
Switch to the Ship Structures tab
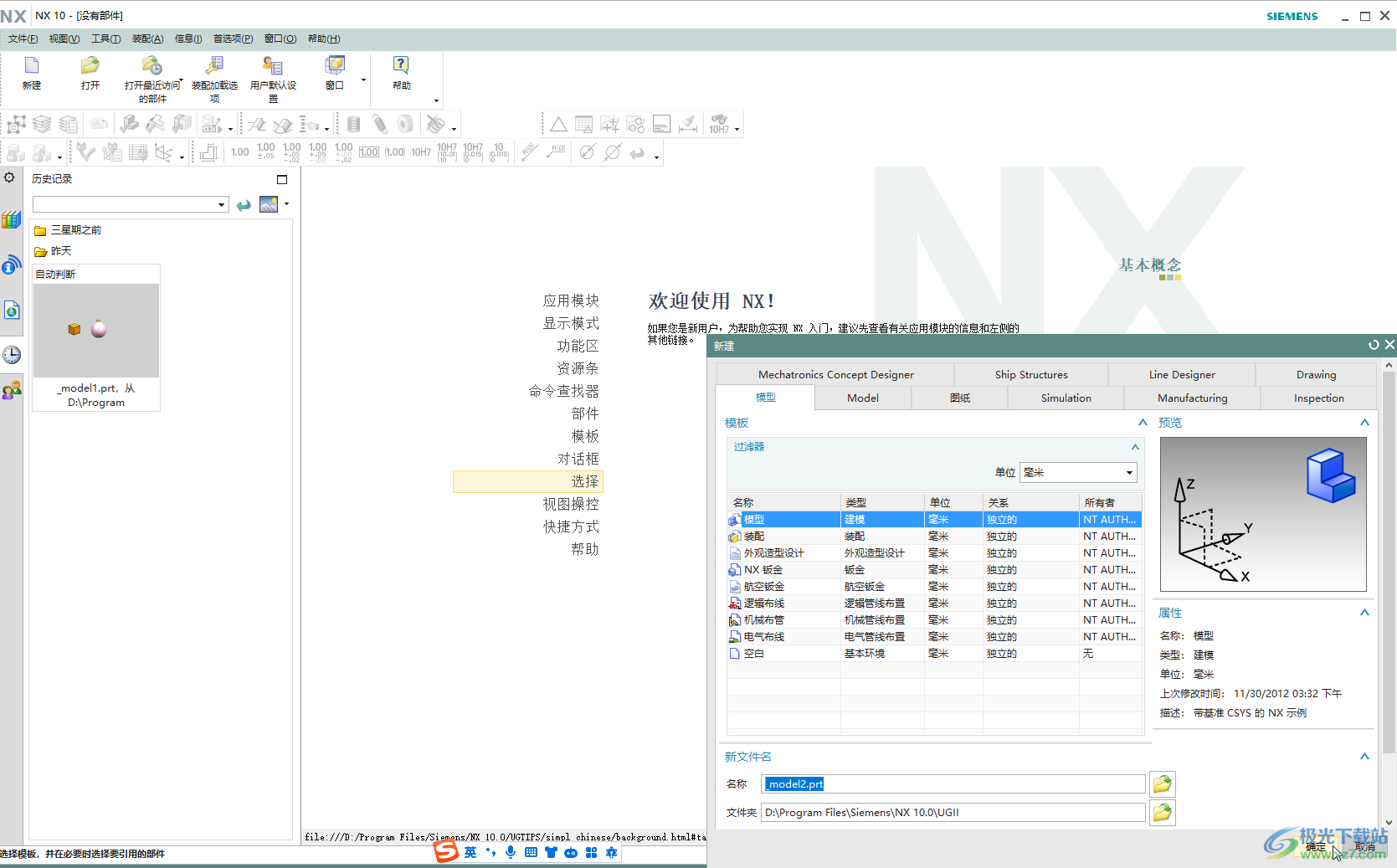(x=1031, y=375)
